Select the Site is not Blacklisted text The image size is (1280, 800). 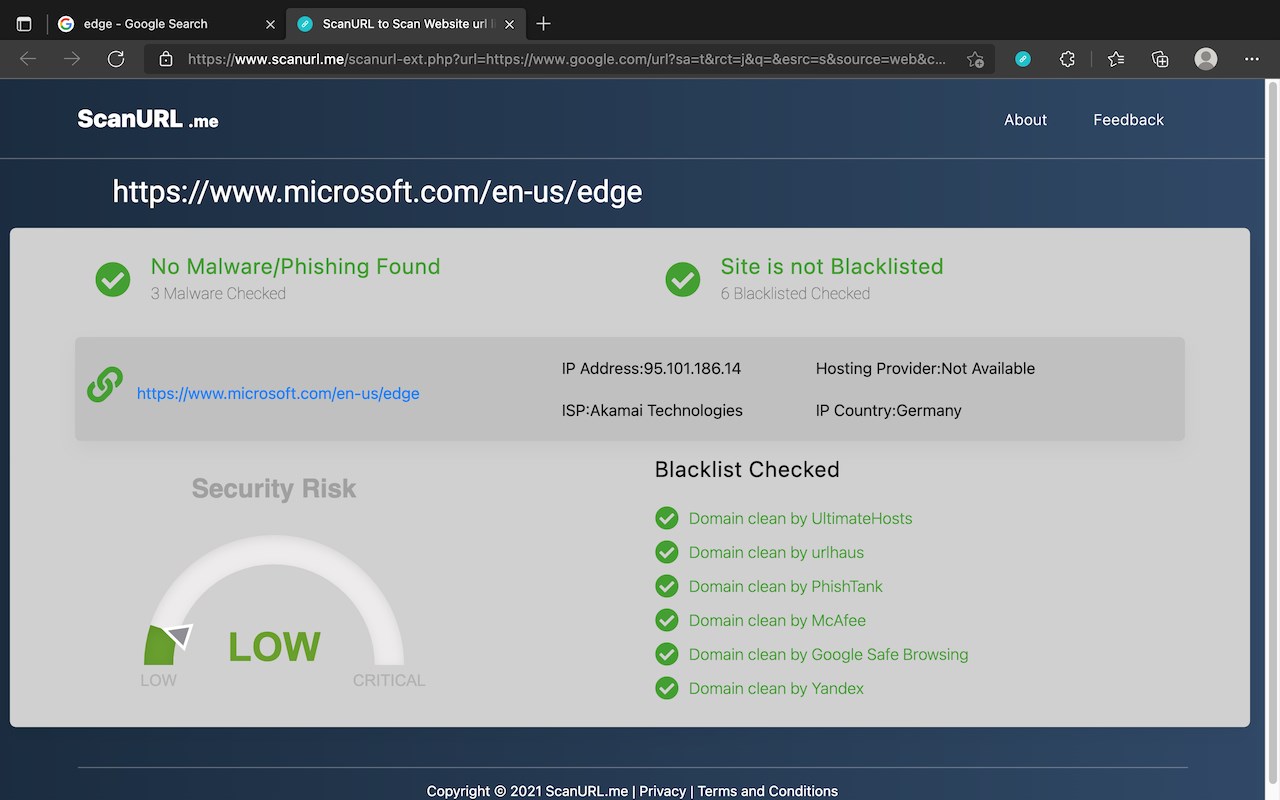[x=832, y=266]
